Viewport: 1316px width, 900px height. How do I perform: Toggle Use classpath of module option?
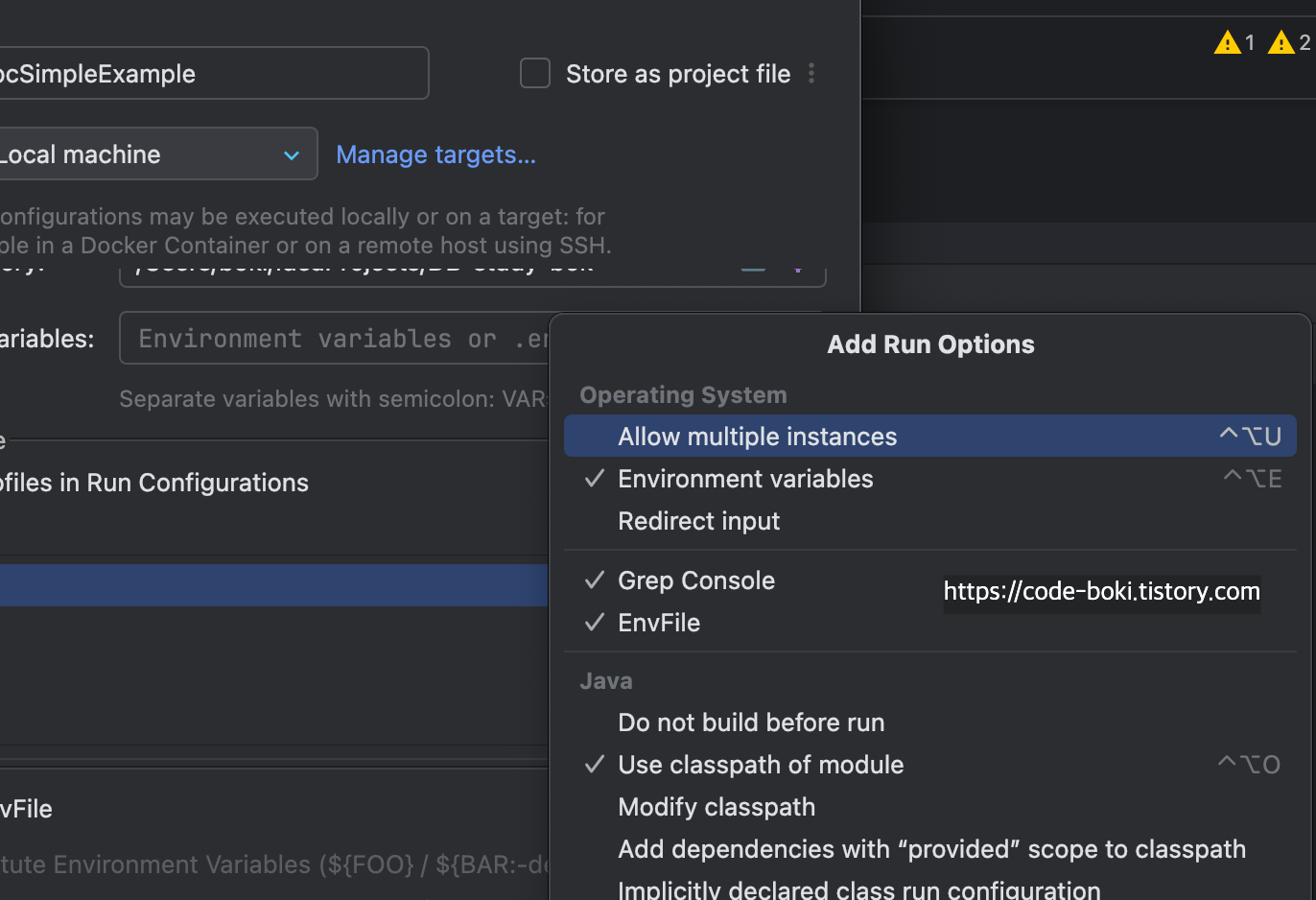pos(761,765)
